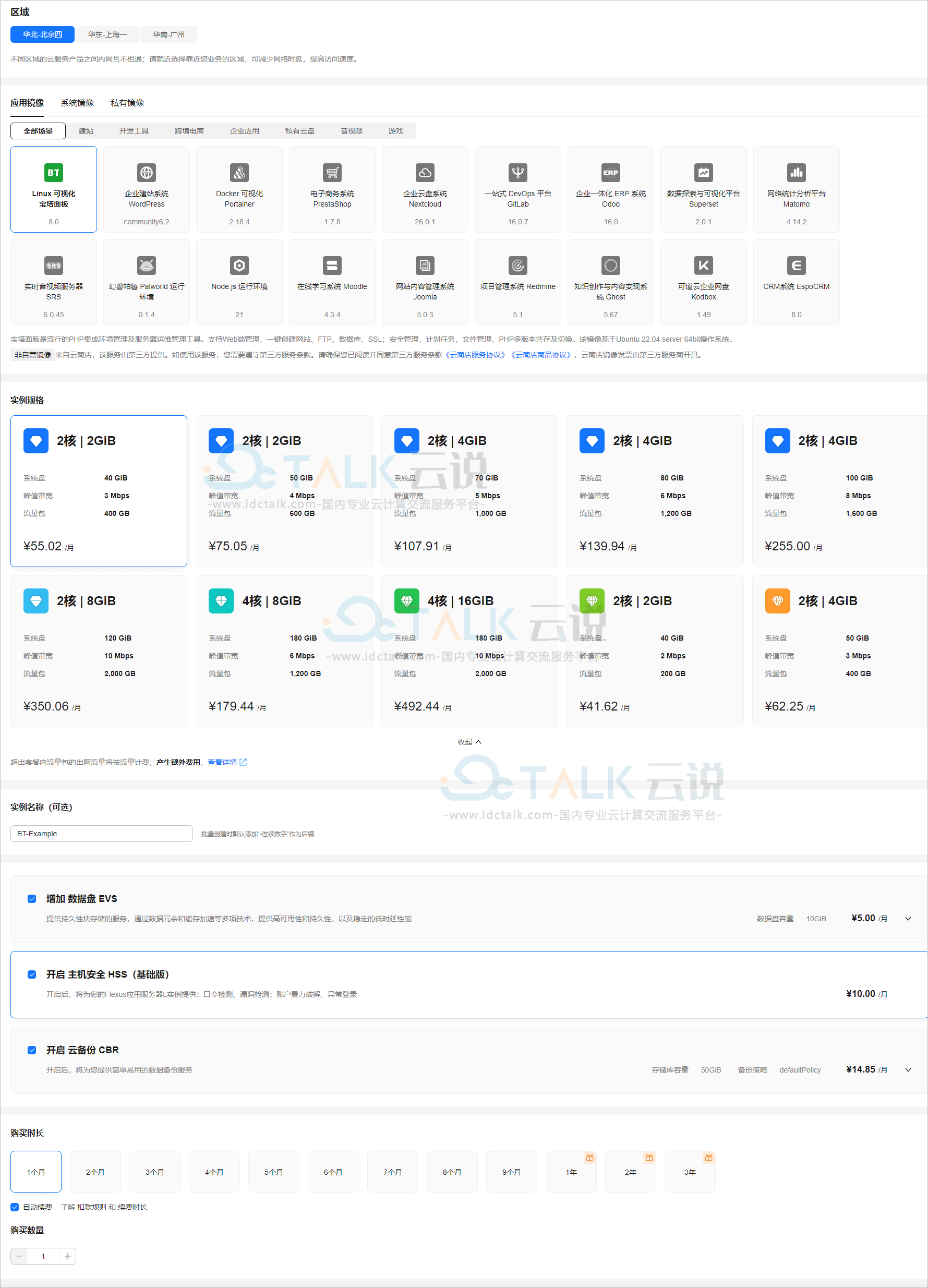Filter images by 建站 scenario

(x=86, y=130)
